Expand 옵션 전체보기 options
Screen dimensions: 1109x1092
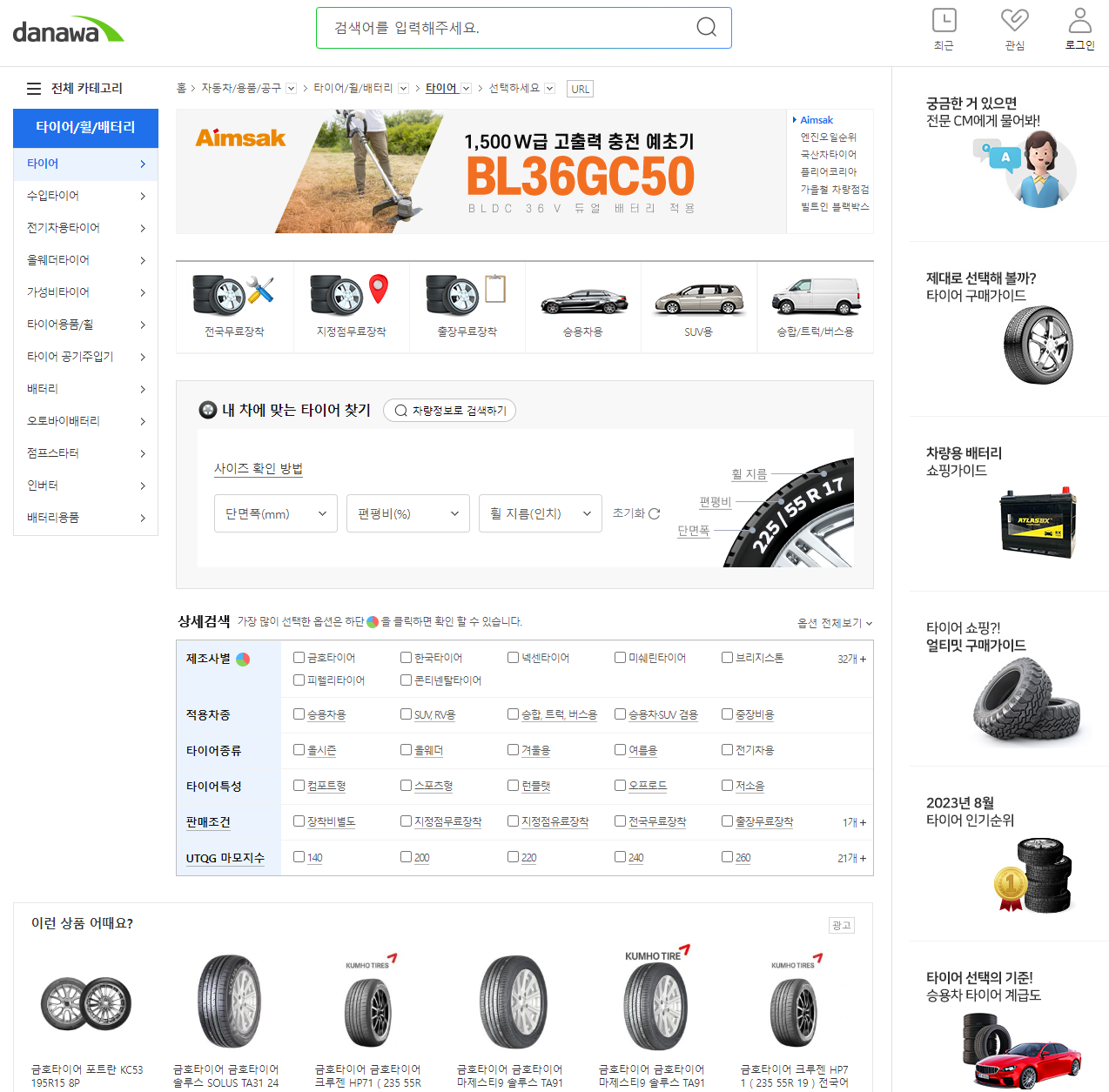click(x=835, y=623)
